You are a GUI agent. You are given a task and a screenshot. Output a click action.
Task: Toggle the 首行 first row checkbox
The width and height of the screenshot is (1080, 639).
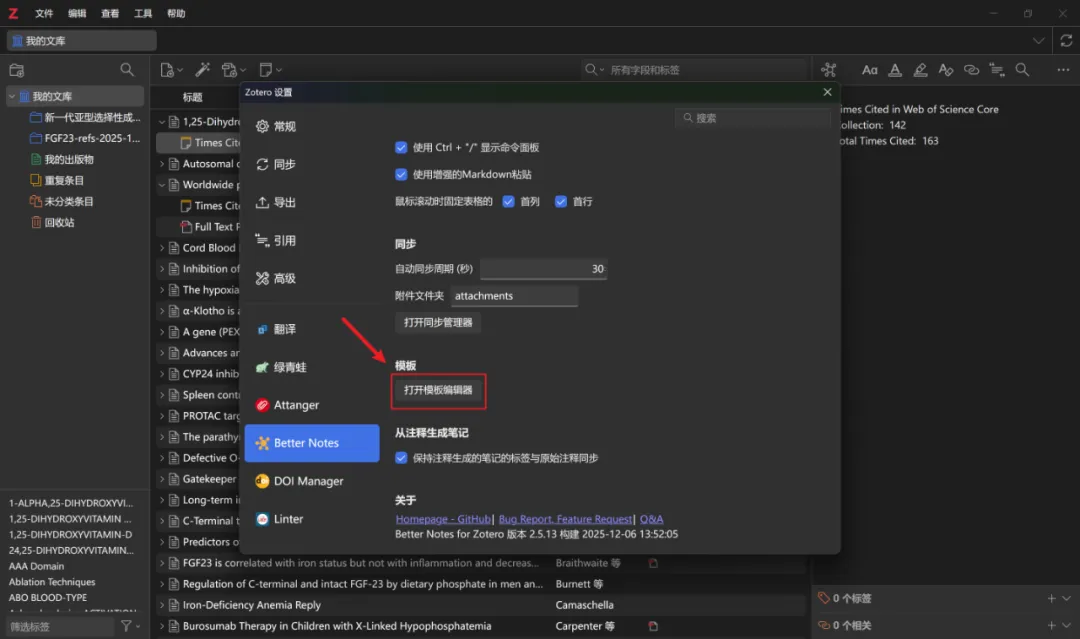point(561,201)
